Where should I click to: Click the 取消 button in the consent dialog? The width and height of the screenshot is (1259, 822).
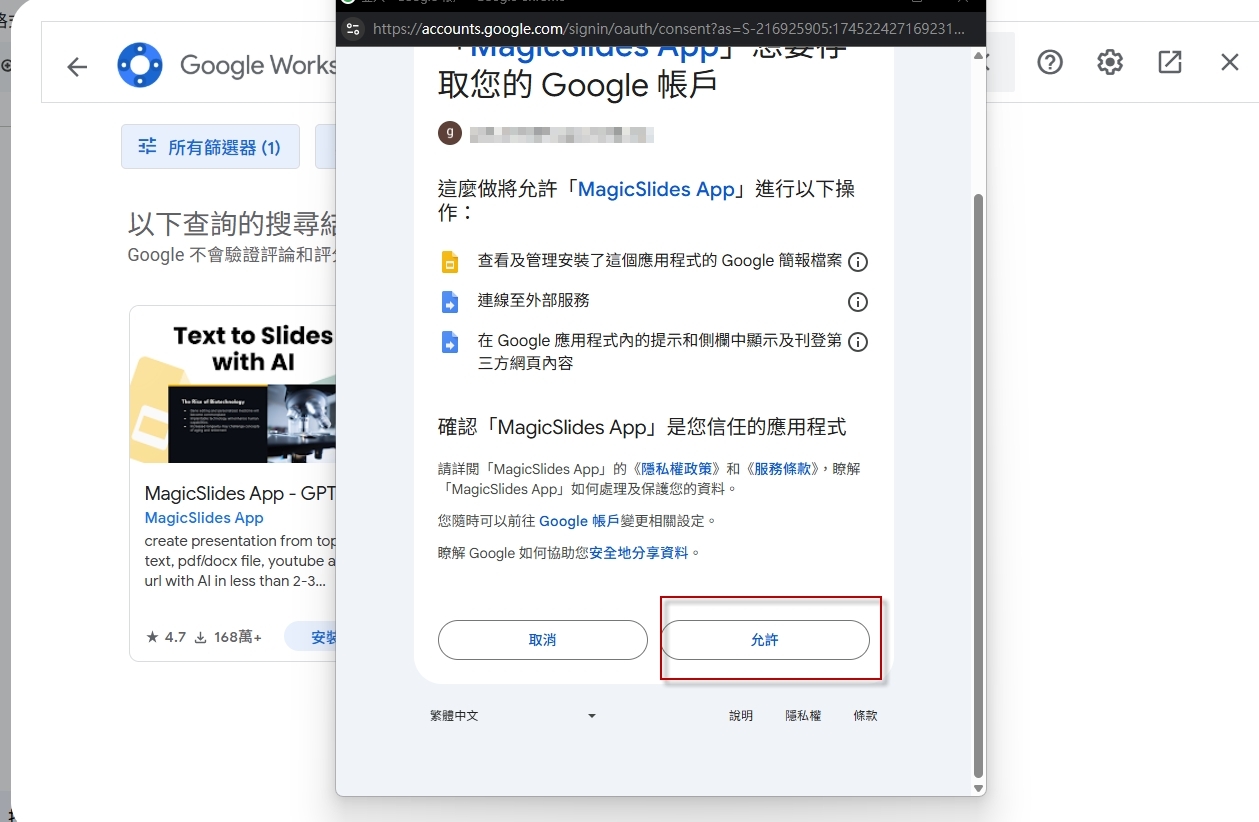(x=542, y=640)
